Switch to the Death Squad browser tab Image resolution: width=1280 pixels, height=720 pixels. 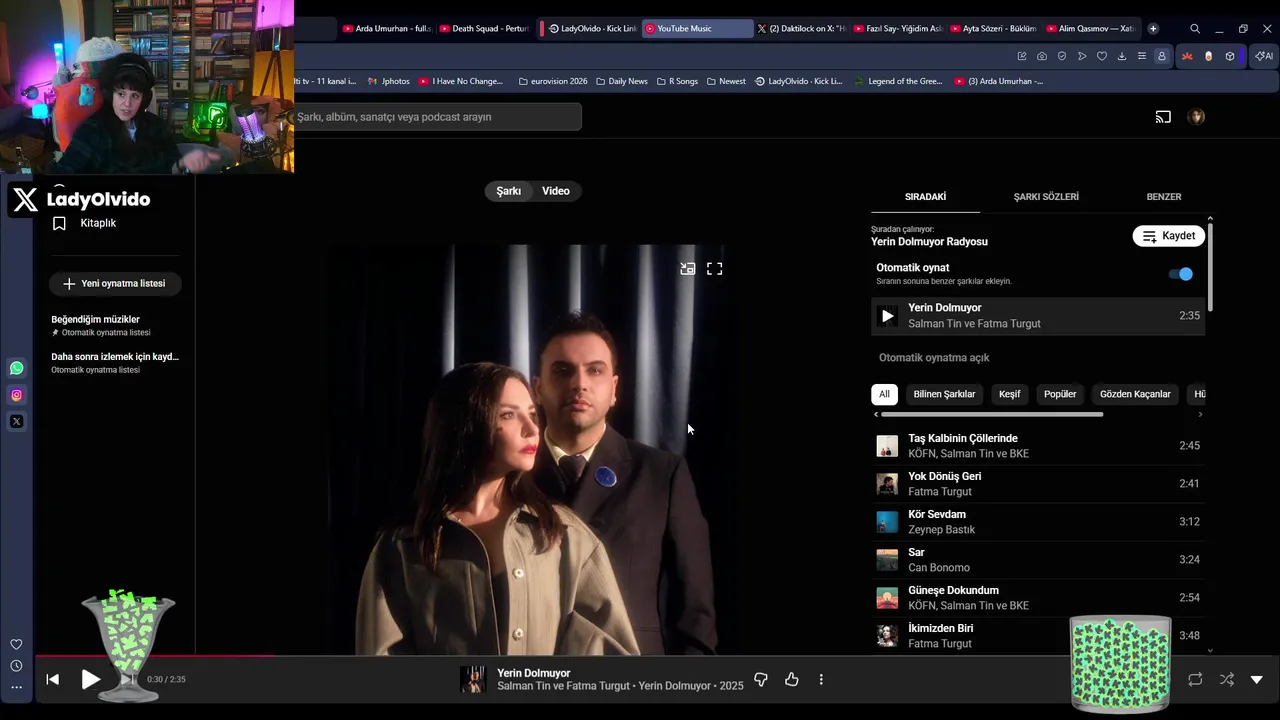(x=485, y=29)
